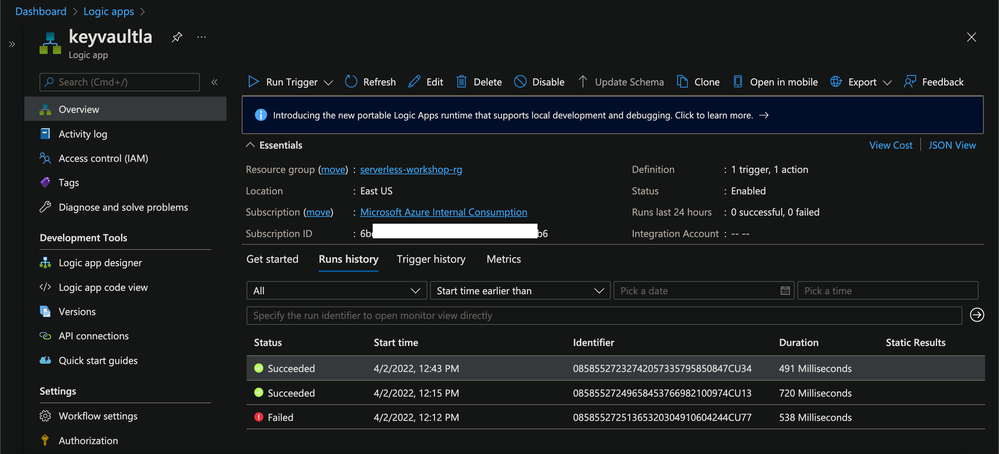Switch to the Metrics tab
The height and width of the screenshot is (454, 999).
[x=503, y=259]
